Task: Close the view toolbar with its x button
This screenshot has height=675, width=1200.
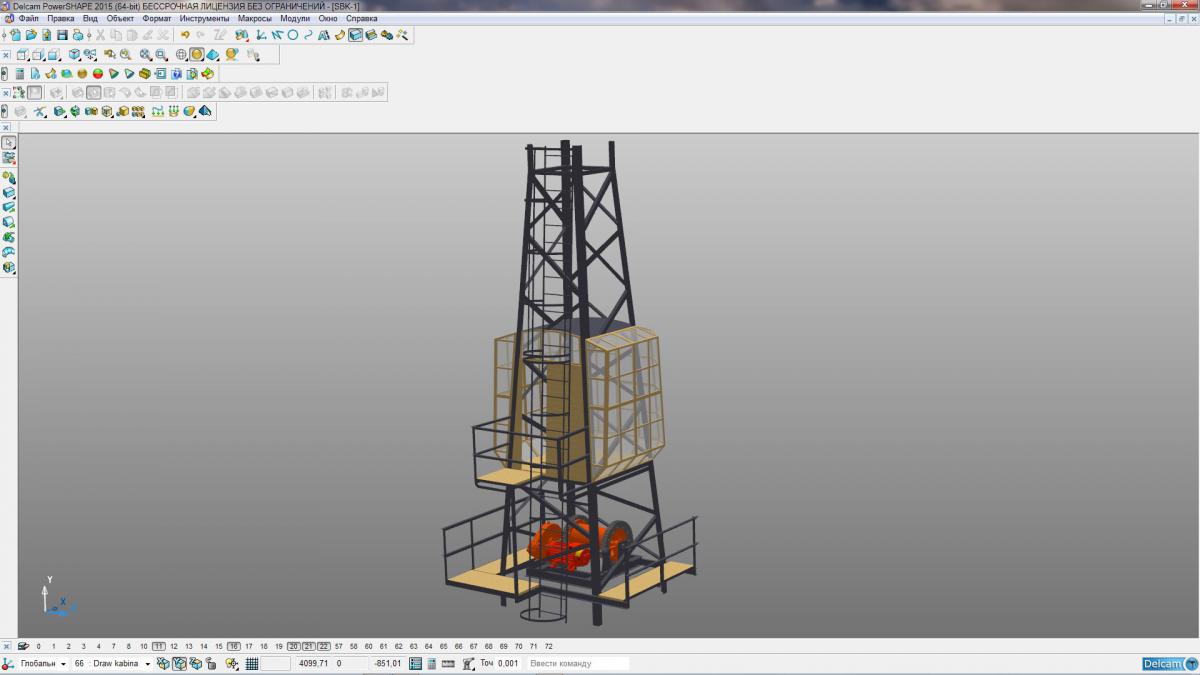Action: (x=6, y=55)
